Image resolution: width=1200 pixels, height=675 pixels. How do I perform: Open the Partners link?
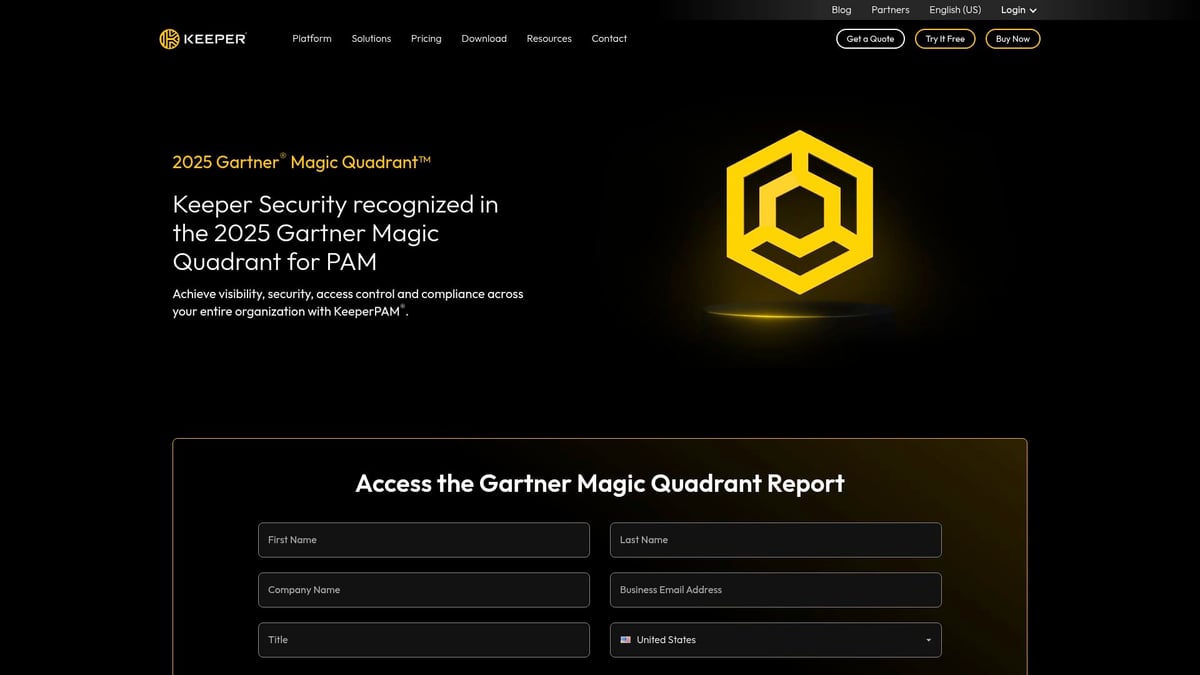pos(890,10)
